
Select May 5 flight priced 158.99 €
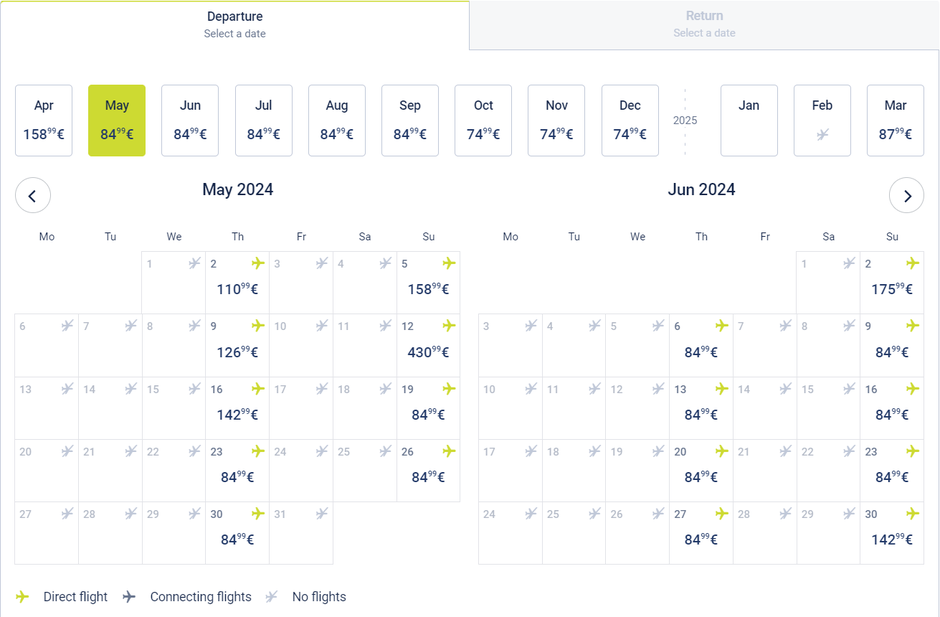pos(428,283)
